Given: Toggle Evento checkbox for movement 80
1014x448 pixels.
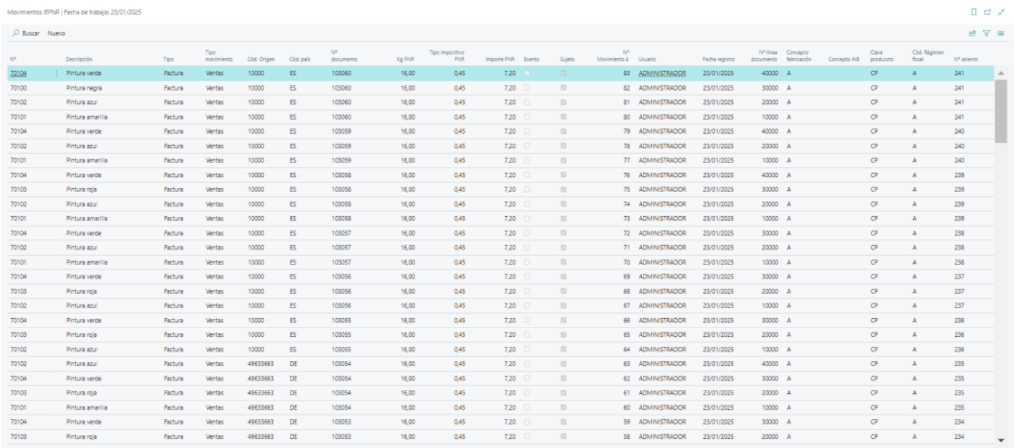Looking at the screenshot, I should pyautogui.click(x=527, y=117).
